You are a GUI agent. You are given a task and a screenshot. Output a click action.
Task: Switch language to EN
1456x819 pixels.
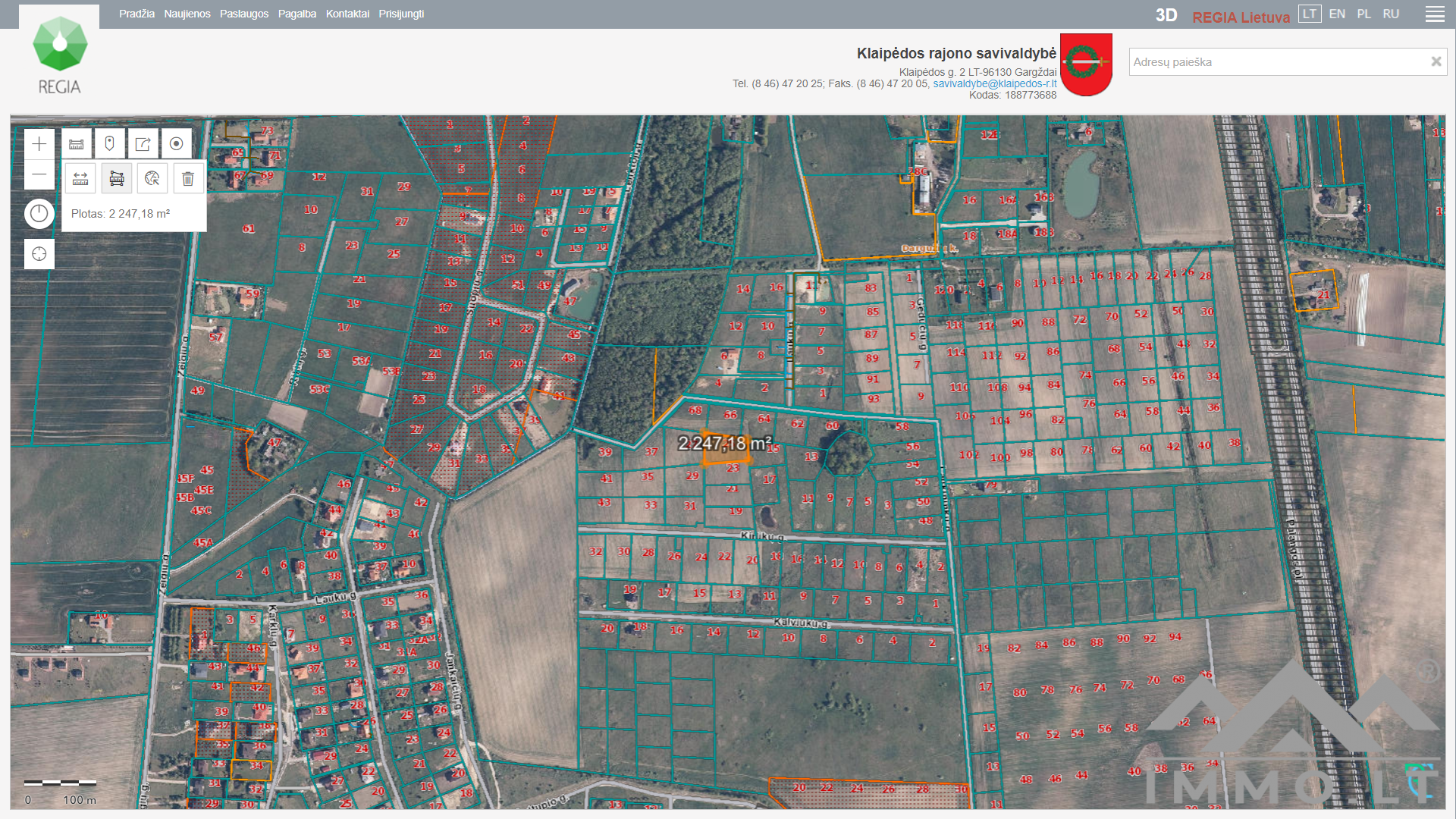(1337, 14)
